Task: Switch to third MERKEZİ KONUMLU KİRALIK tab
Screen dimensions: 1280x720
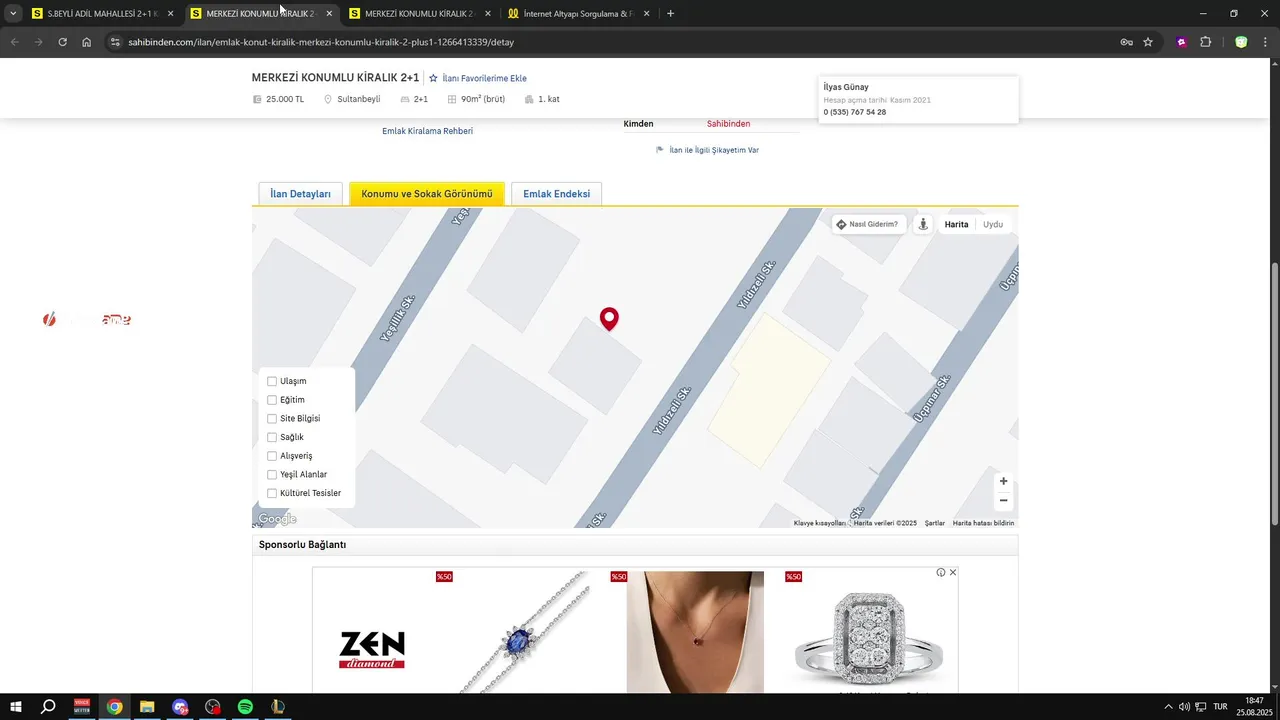Action: click(420, 14)
